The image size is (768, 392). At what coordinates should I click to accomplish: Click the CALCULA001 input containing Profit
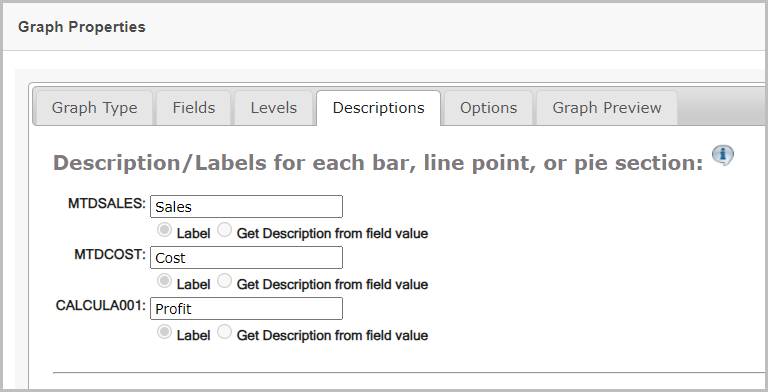click(246, 309)
